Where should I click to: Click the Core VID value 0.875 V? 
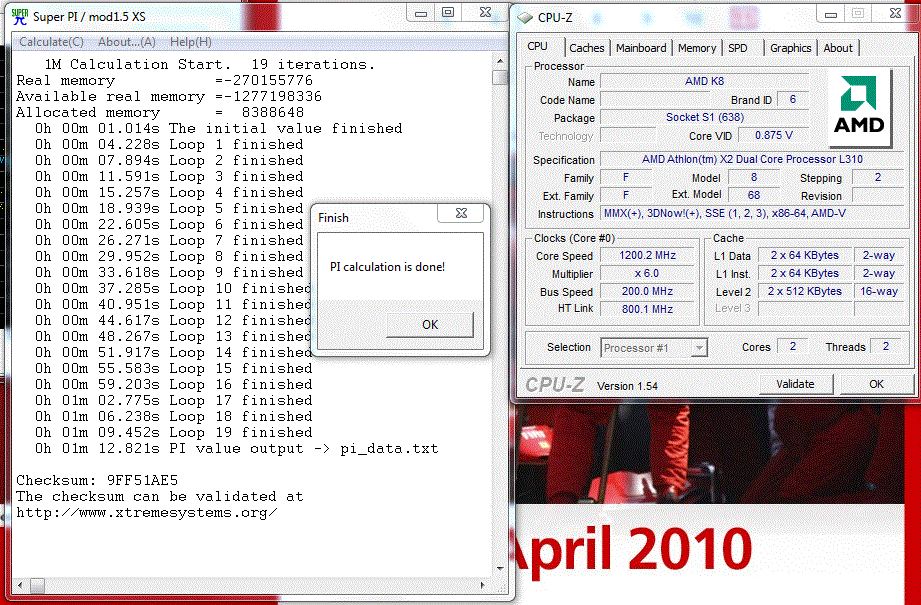click(x=774, y=136)
